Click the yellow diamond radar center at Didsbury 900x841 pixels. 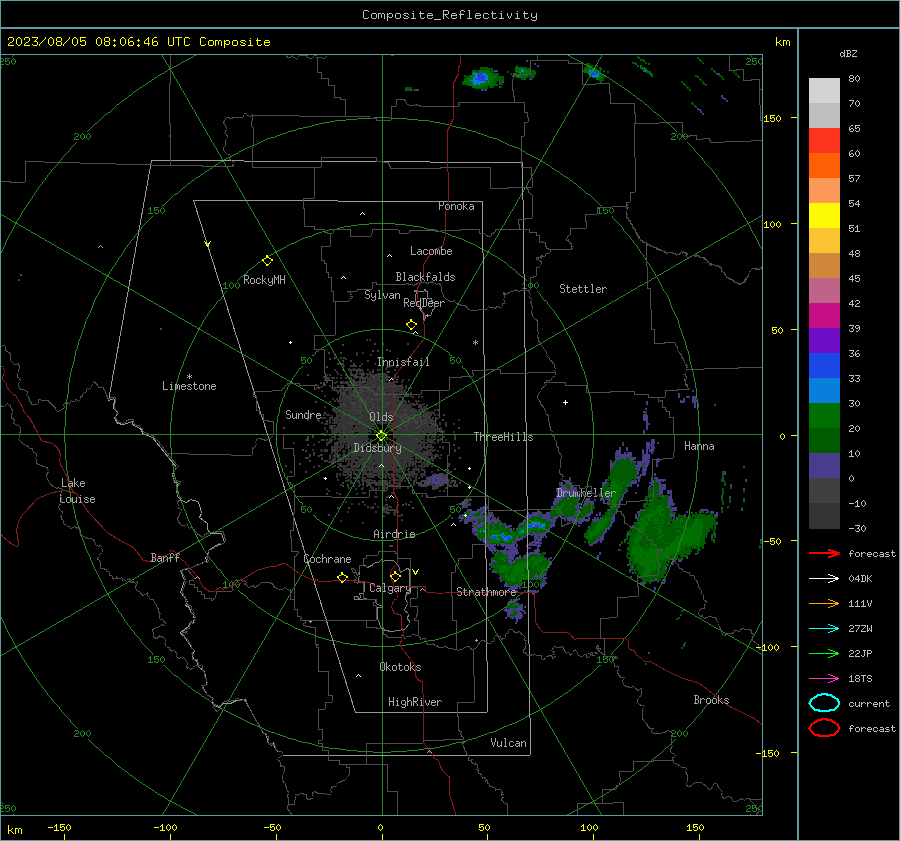pos(381,436)
